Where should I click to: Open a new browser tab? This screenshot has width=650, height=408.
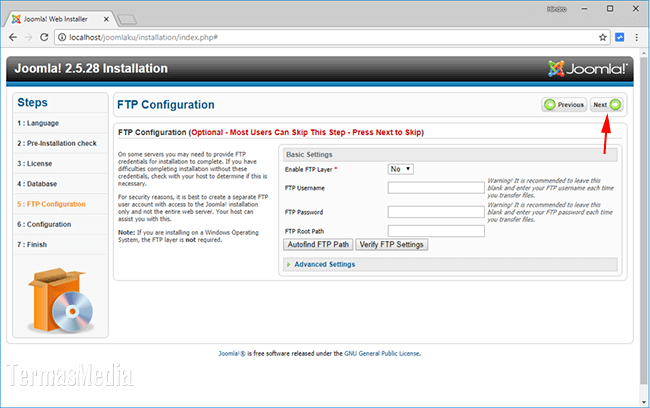click(127, 19)
